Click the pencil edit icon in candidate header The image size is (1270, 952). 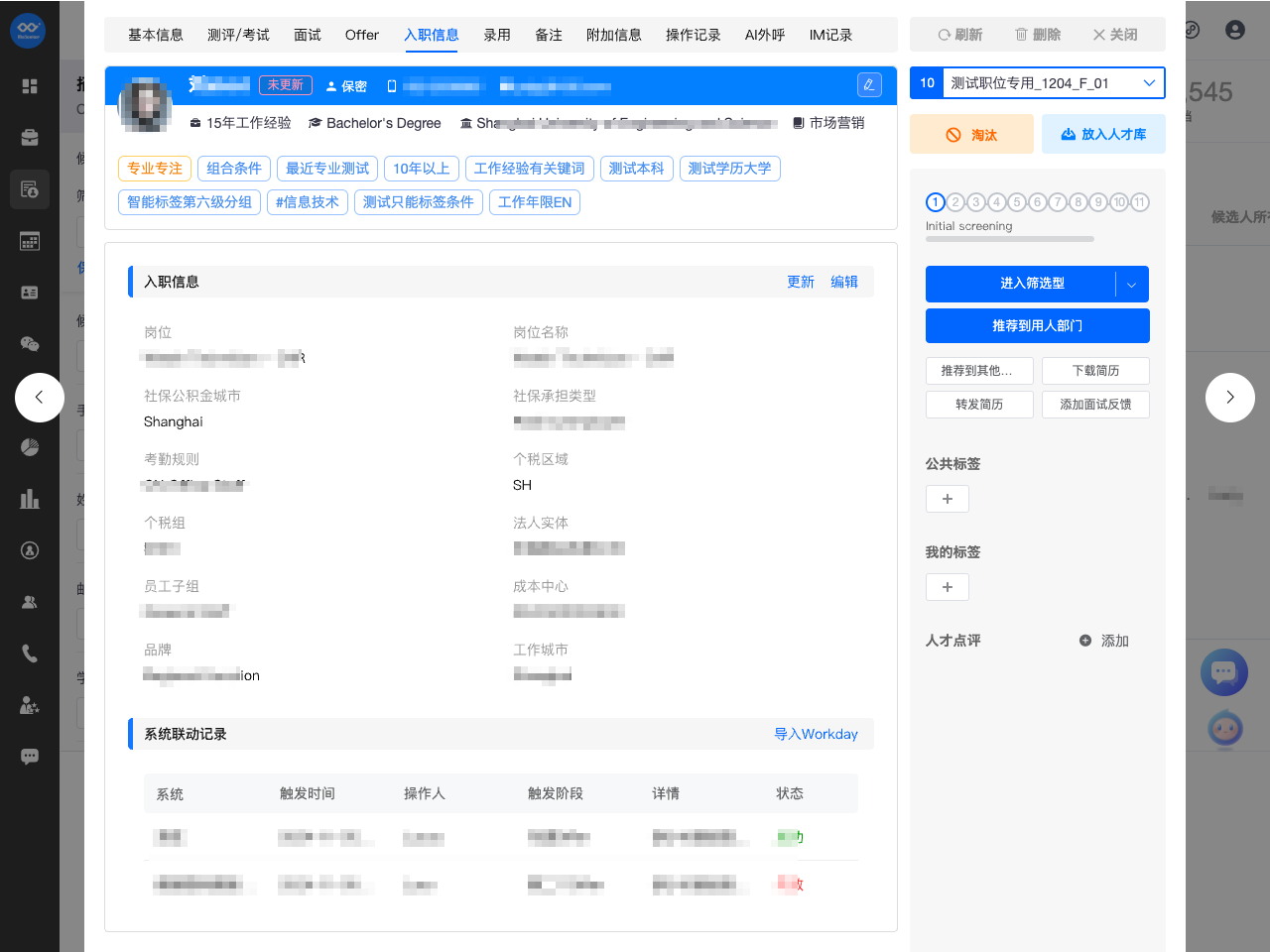[869, 85]
